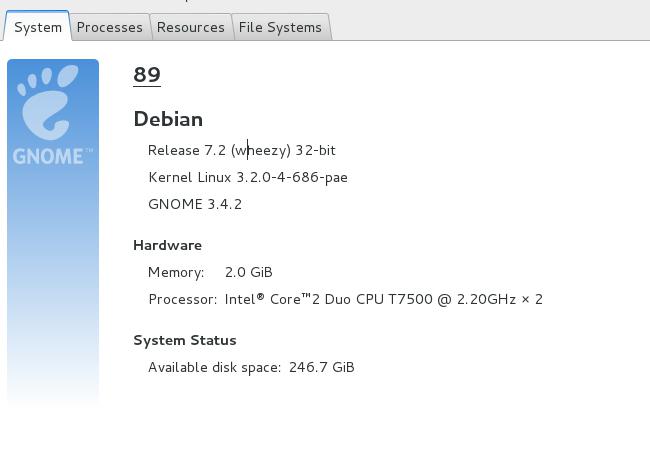
Task: Open the Resources tab
Action: coord(190,27)
